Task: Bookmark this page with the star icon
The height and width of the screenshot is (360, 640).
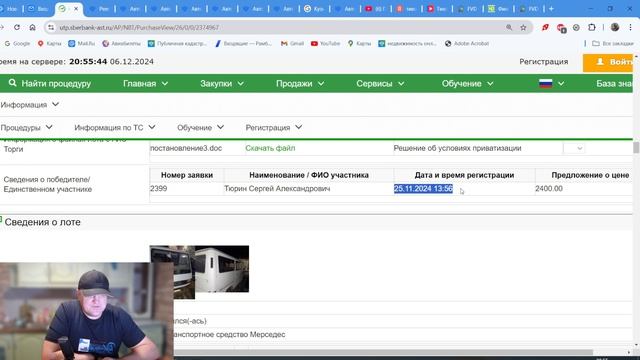Action: pyautogui.click(x=523, y=27)
